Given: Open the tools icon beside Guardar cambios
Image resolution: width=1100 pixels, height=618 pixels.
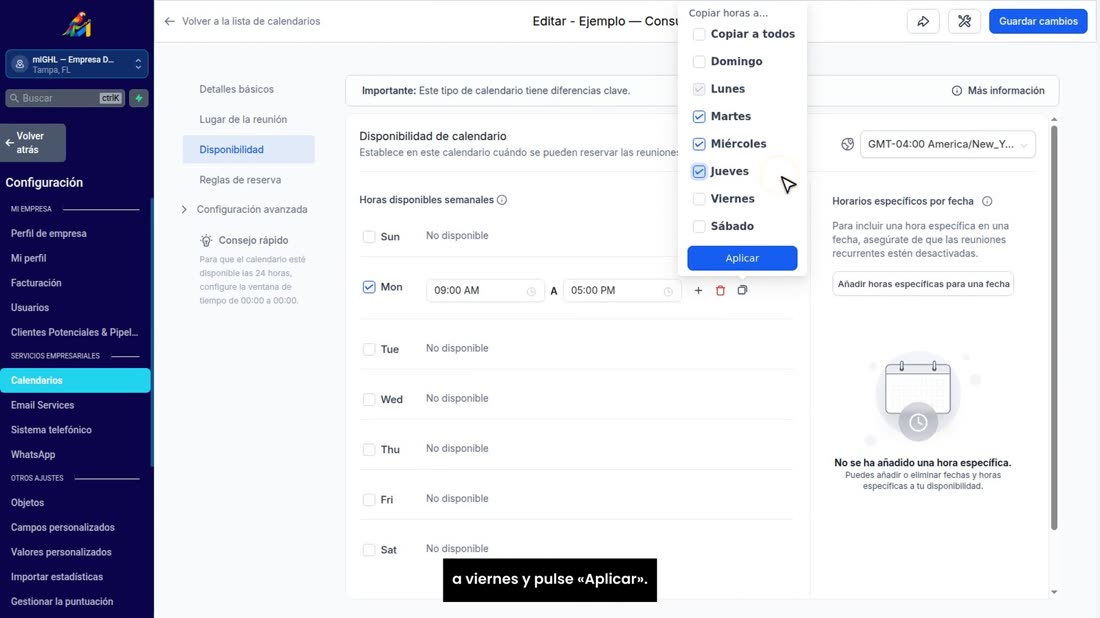Looking at the screenshot, I should [965, 21].
